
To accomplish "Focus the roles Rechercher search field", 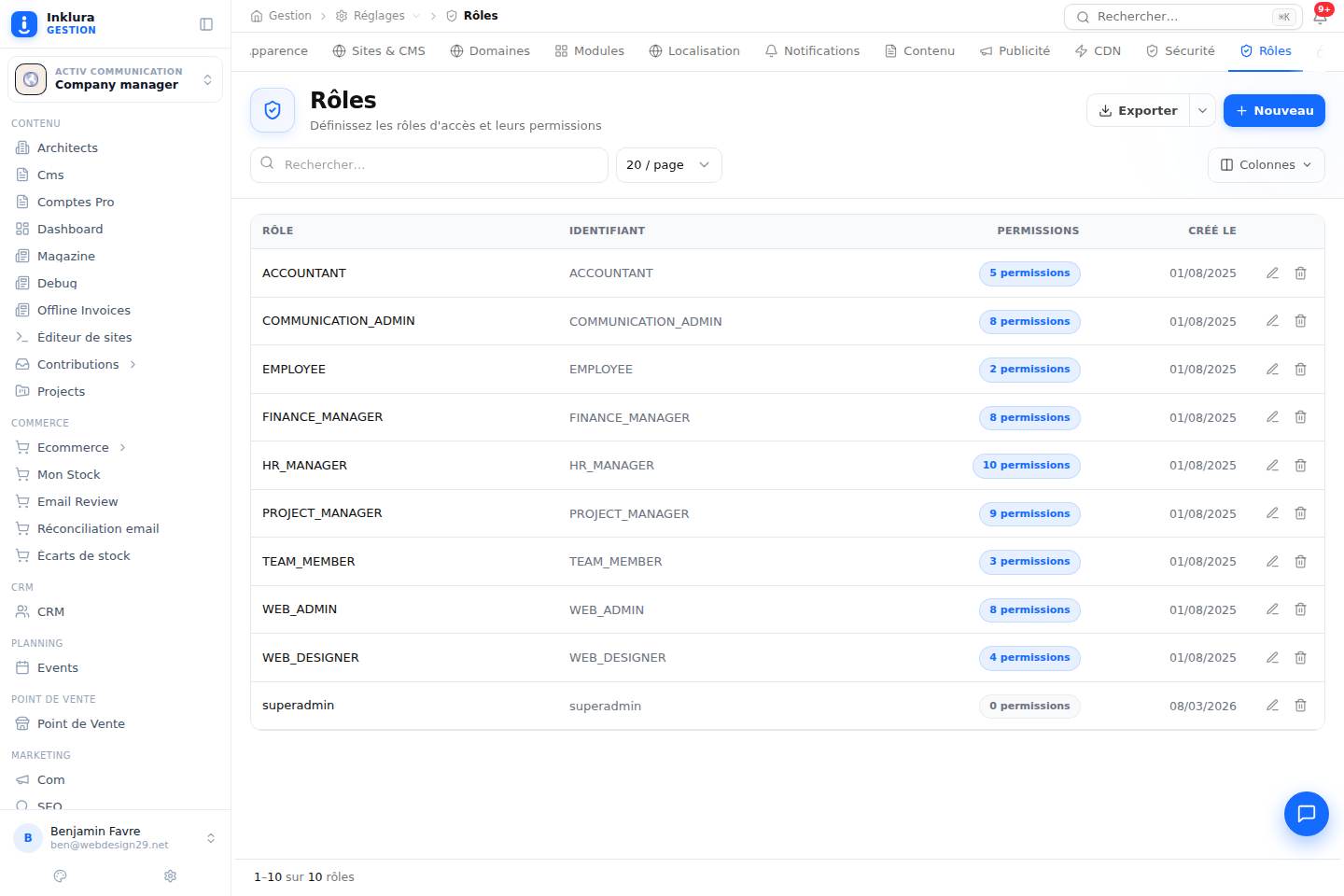I will (x=429, y=165).
